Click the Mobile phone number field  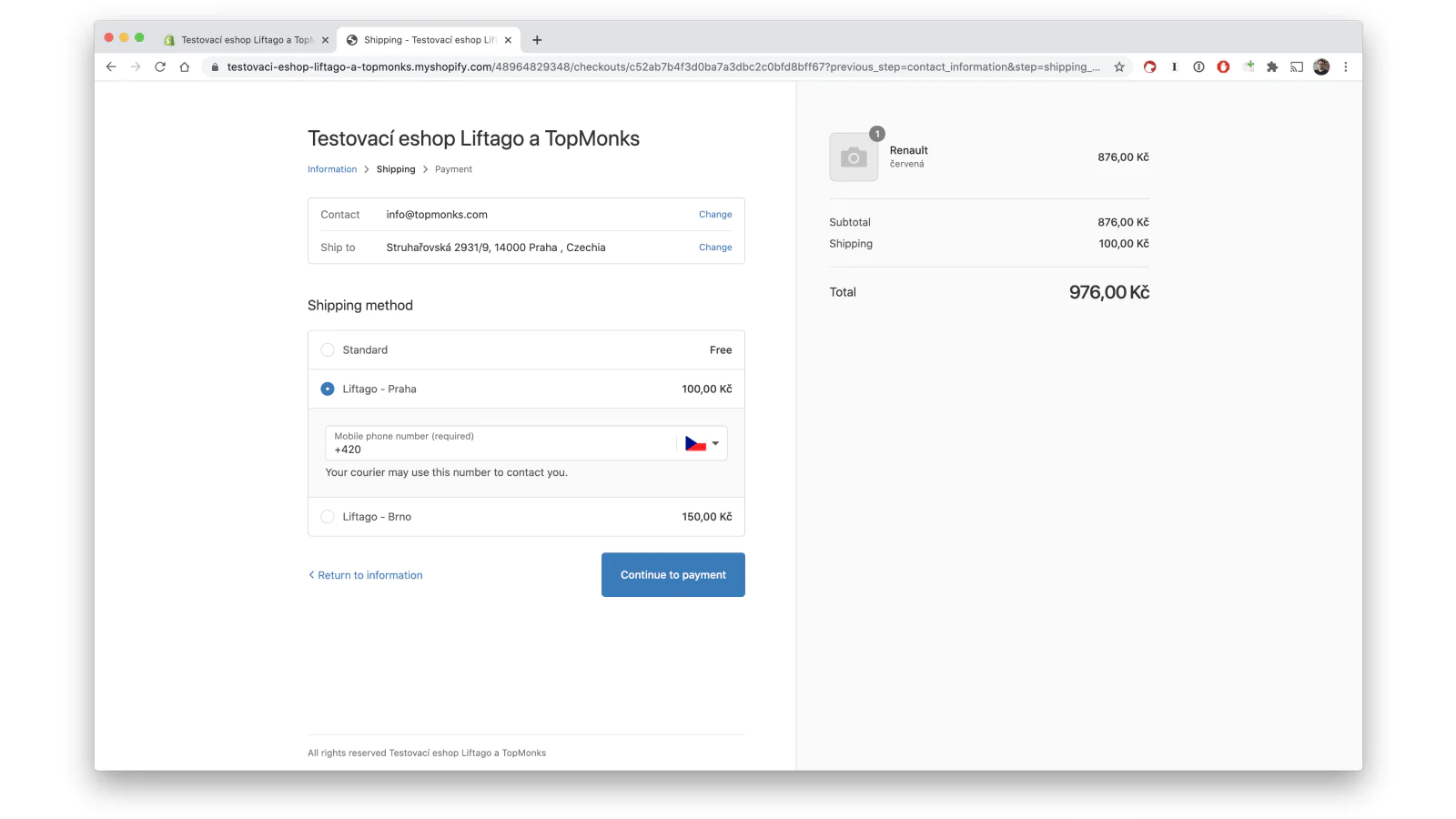(x=500, y=443)
